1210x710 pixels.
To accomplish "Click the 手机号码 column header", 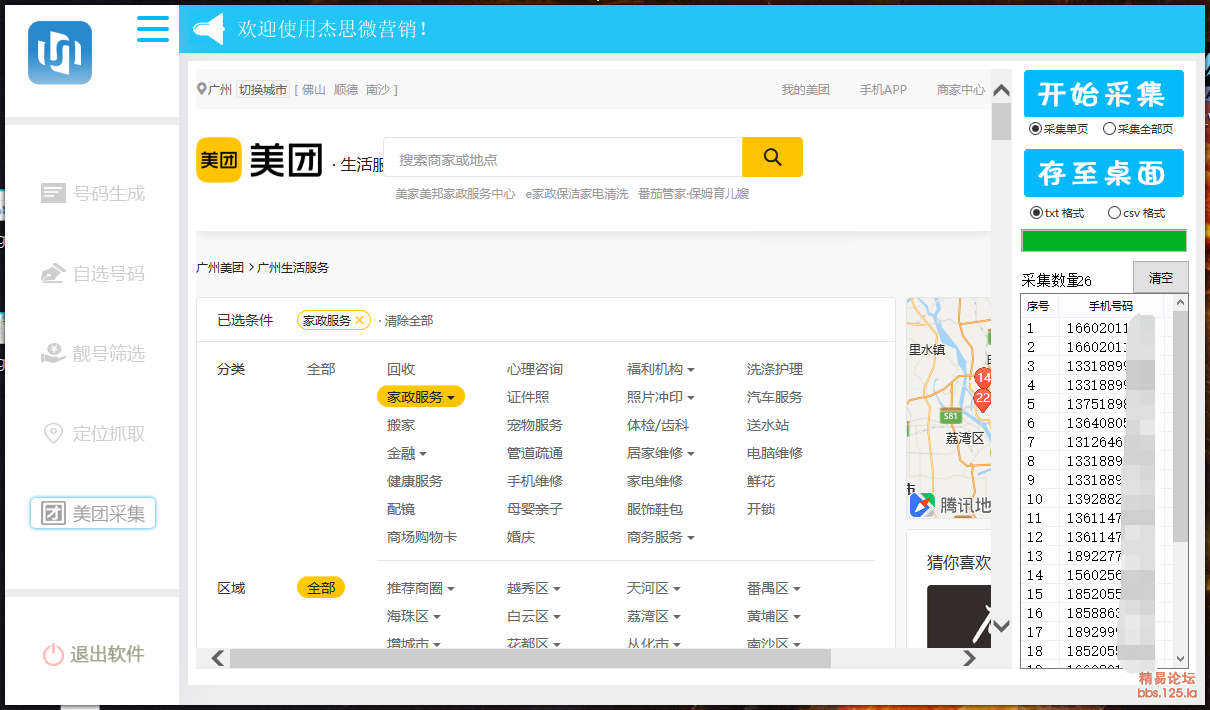I will 1111,306.
